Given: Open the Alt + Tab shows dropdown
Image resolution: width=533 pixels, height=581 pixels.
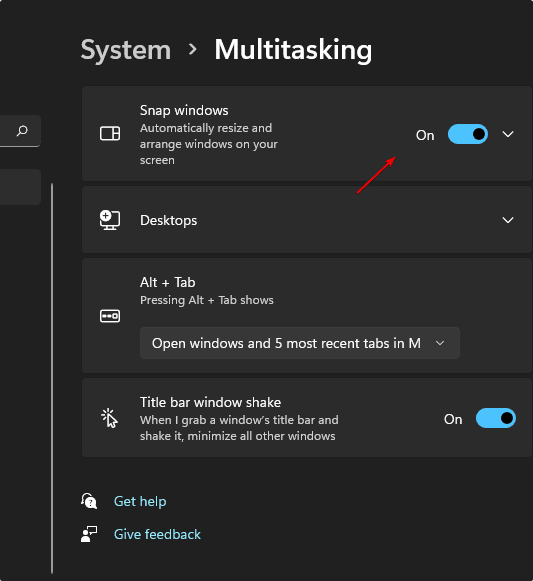Looking at the screenshot, I should coord(300,343).
